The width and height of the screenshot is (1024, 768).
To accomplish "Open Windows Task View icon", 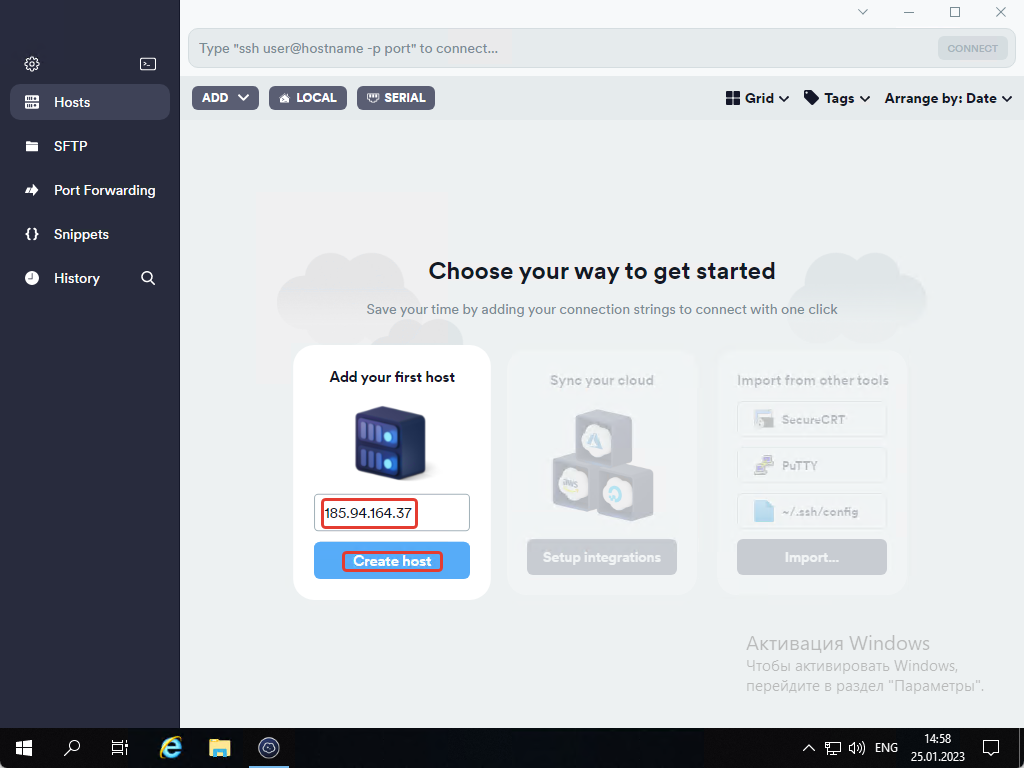I will click(120, 747).
